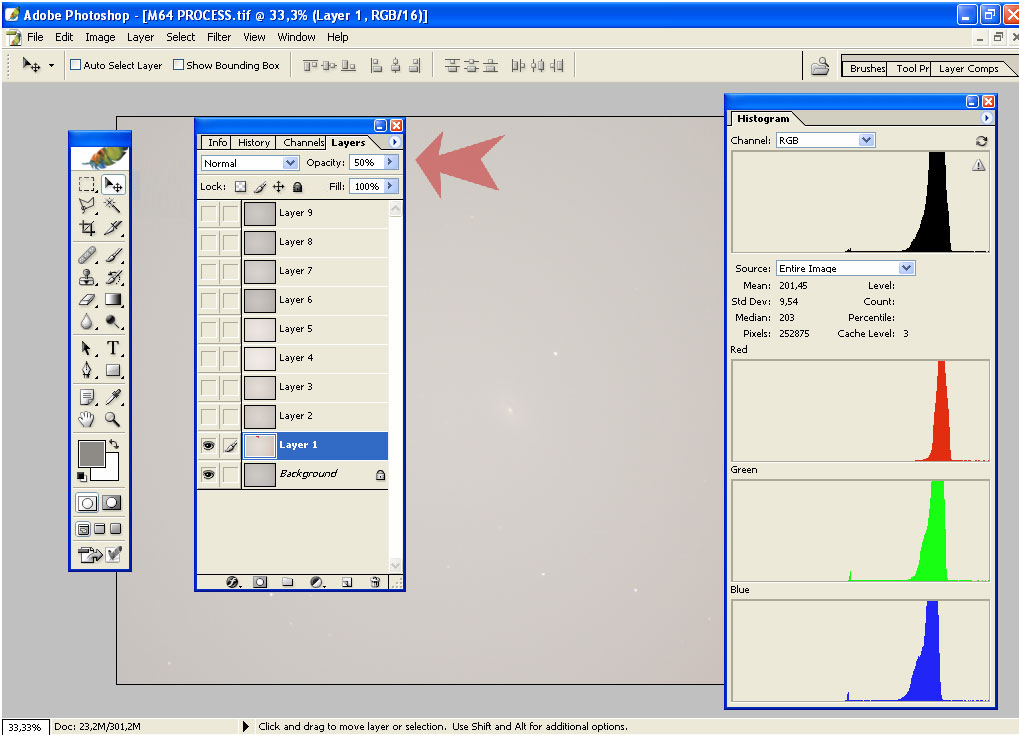Click the foreground color swatch
Viewport: 1019px width, 735px height.
click(x=91, y=453)
